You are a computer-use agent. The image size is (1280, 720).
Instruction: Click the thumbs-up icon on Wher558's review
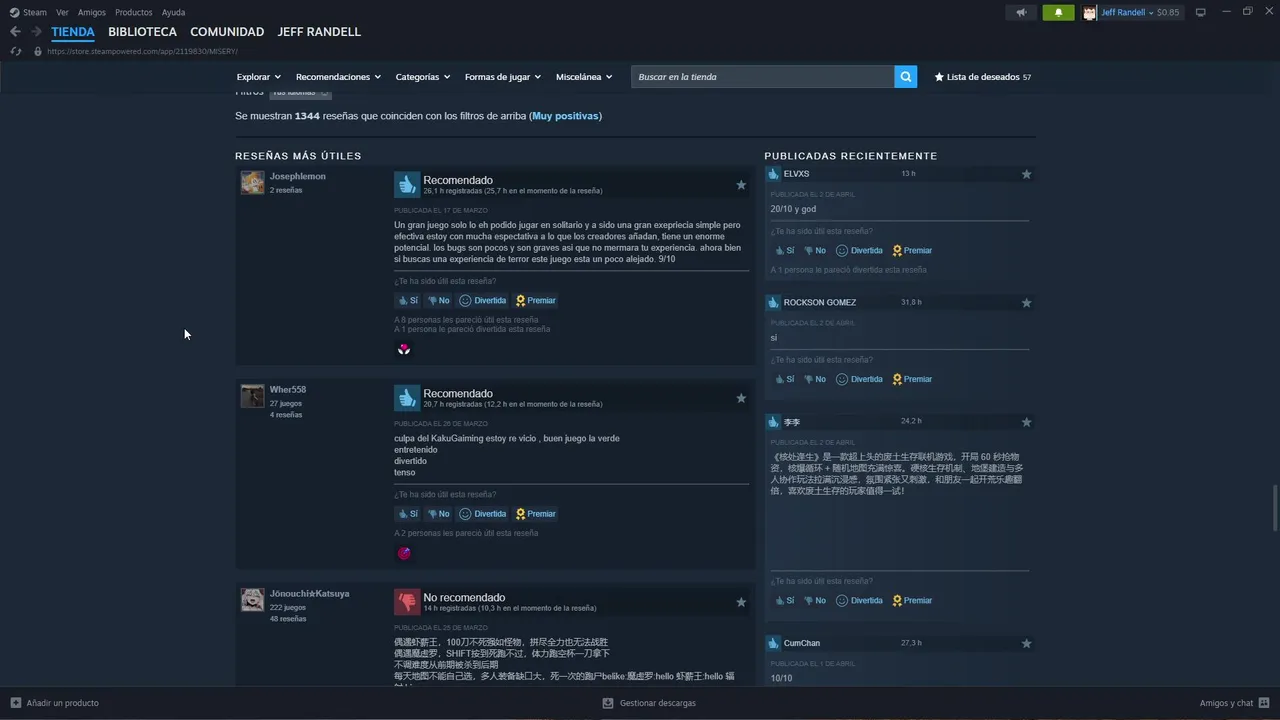pyautogui.click(x=407, y=398)
